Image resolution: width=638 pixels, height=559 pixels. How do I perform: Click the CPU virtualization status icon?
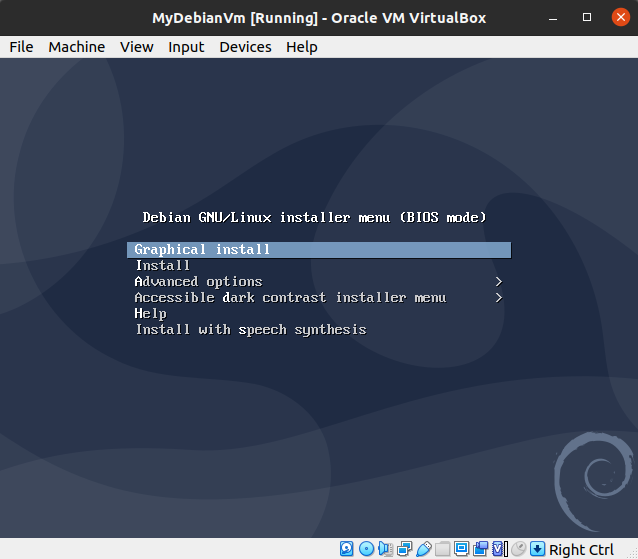(x=500, y=549)
